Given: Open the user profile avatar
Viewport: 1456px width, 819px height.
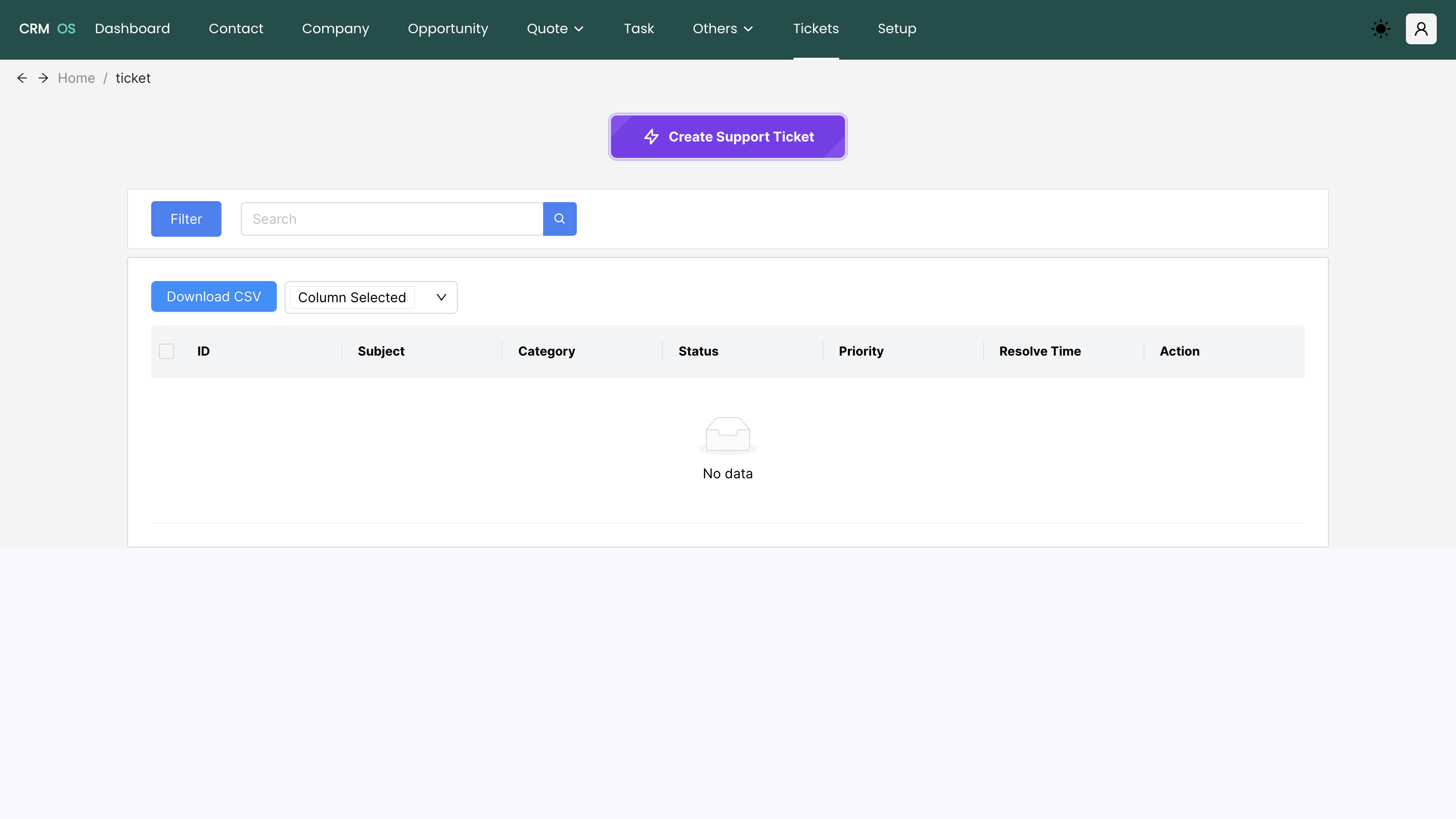Looking at the screenshot, I should [x=1421, y=29].
